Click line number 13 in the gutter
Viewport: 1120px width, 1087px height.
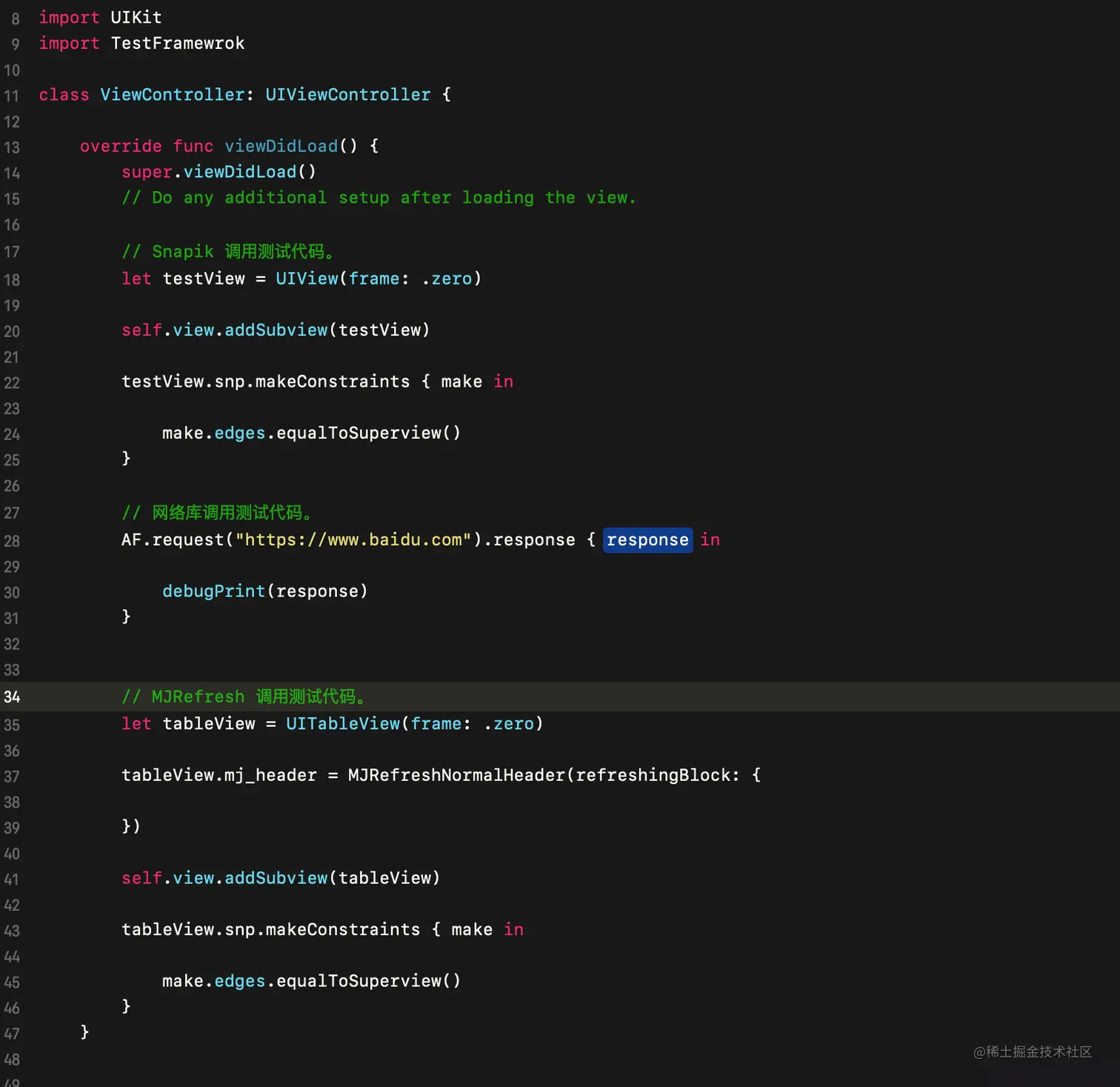coord(12,147)
